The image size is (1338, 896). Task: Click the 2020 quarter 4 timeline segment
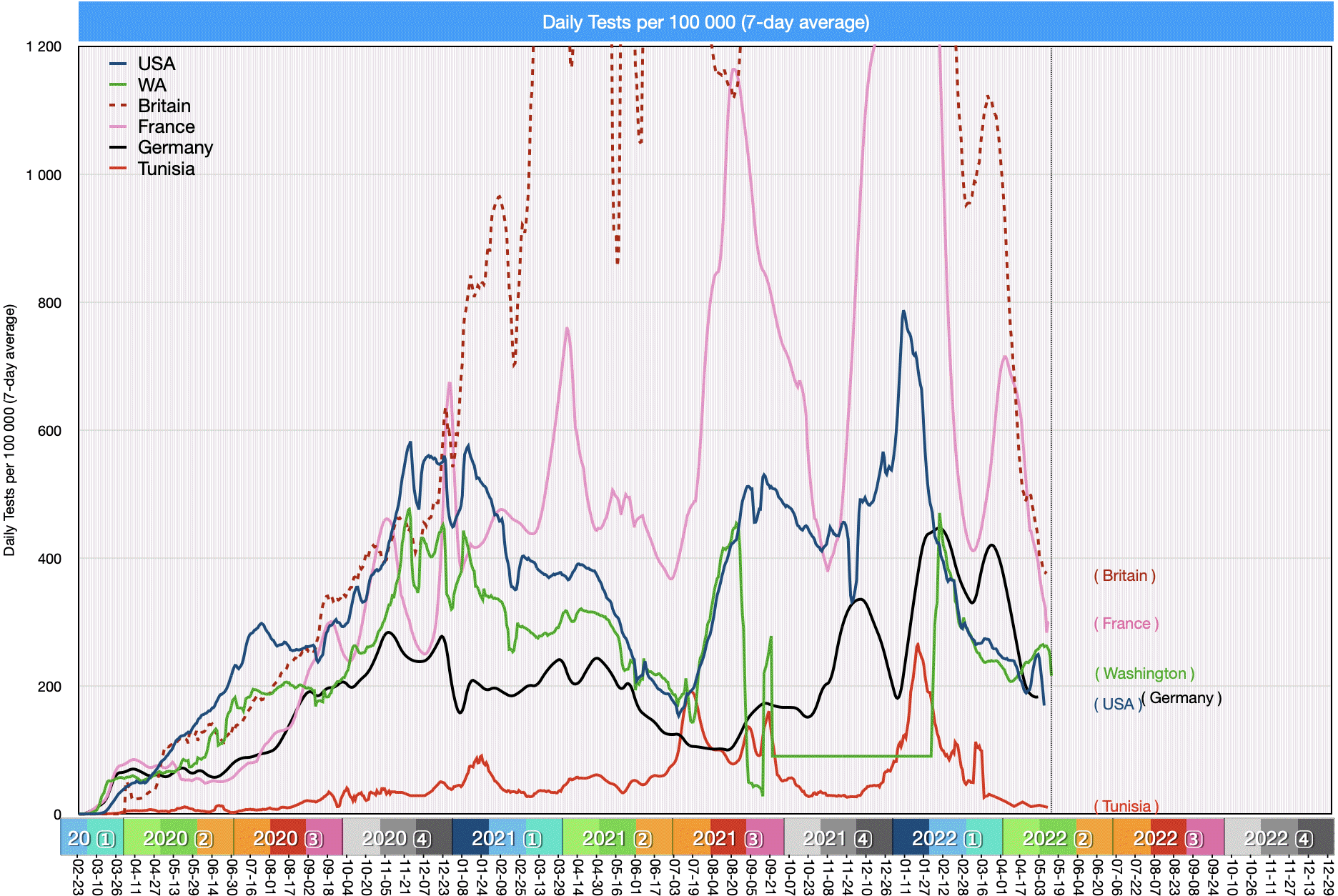397,838
